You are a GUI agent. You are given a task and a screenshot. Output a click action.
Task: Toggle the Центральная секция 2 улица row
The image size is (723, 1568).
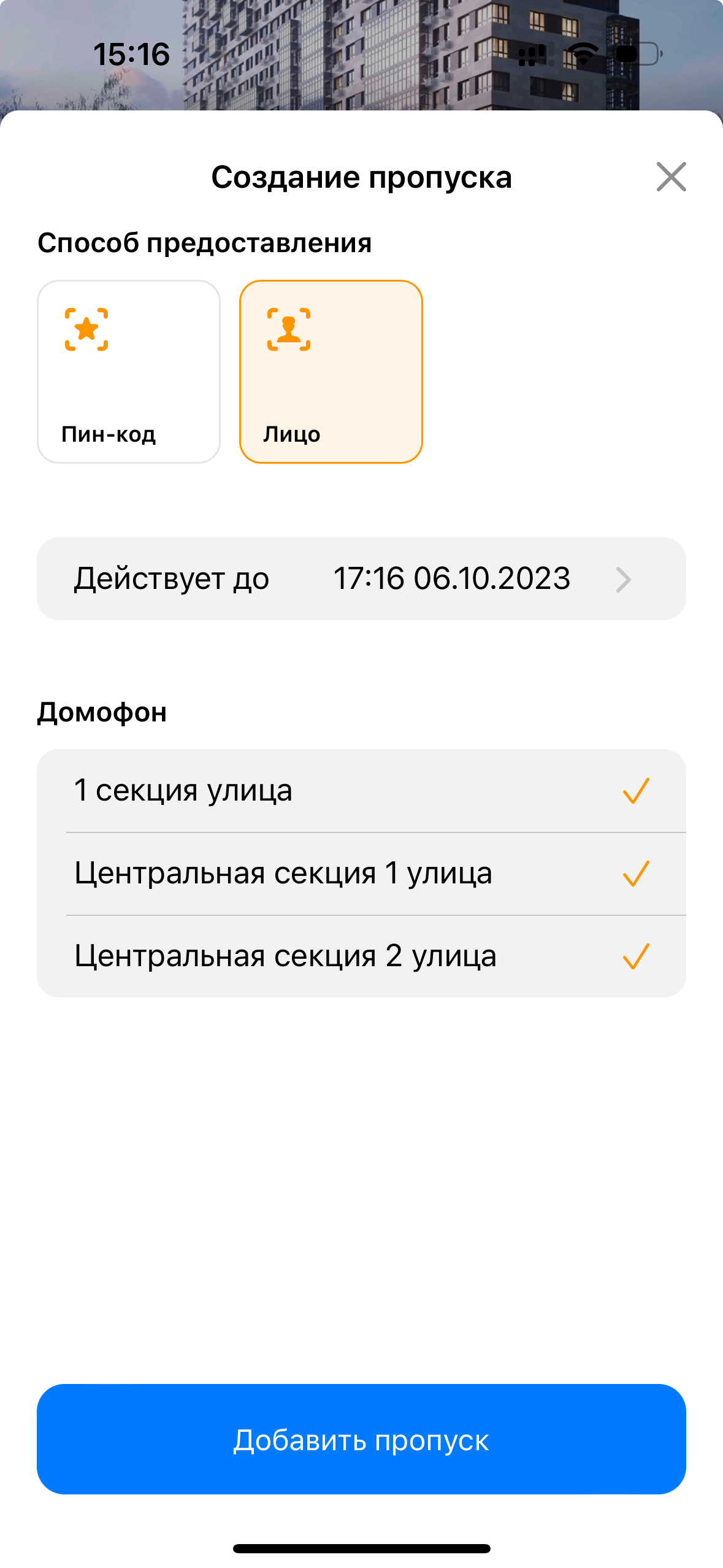point(361,956)
